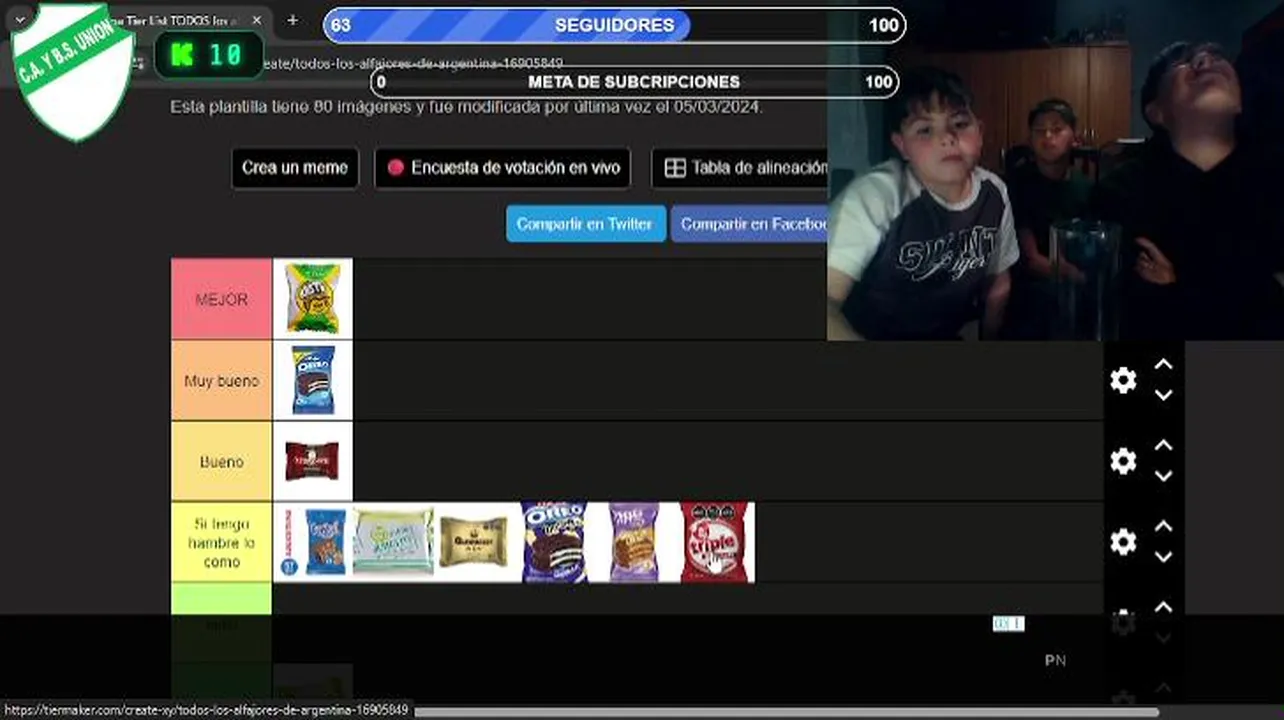Image resolution: width=1284 pixels, height=720 pixels.
Task: Expand the tab search dropdown arrow
Action: pos(19,20)
